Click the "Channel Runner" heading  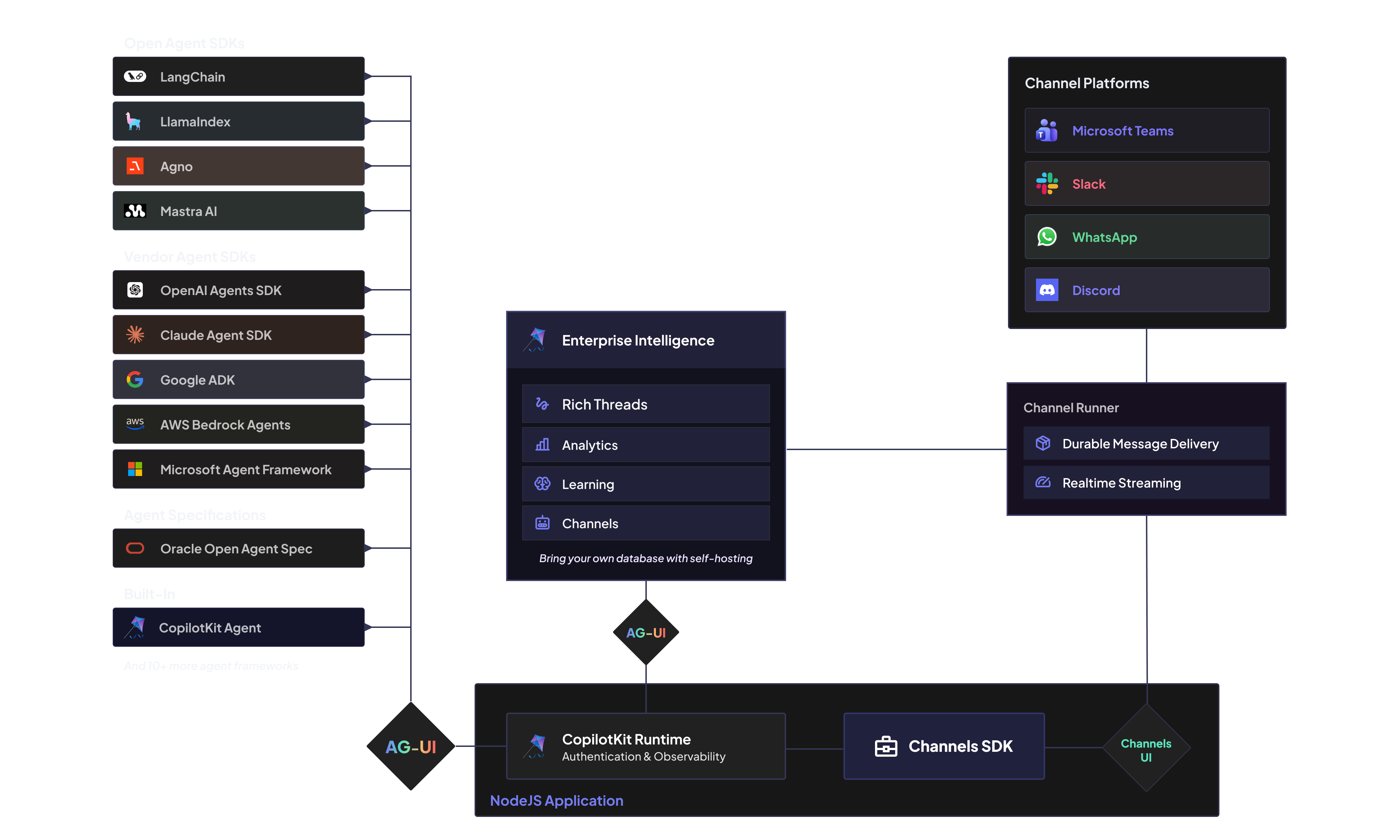pyautogui.click(x=1071, y=407)
